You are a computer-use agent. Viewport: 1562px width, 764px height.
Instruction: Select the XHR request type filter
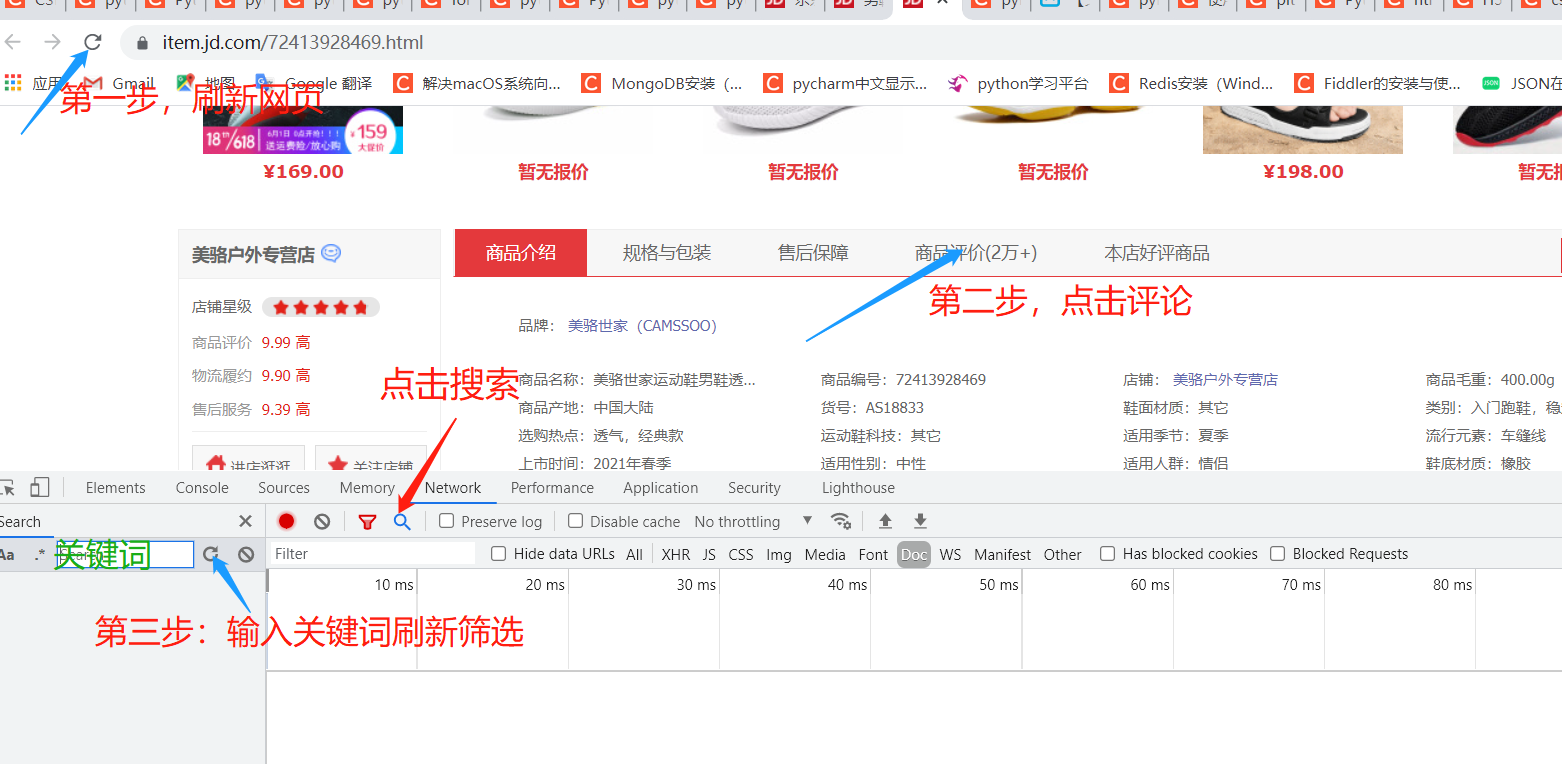[x=675, y=554]
